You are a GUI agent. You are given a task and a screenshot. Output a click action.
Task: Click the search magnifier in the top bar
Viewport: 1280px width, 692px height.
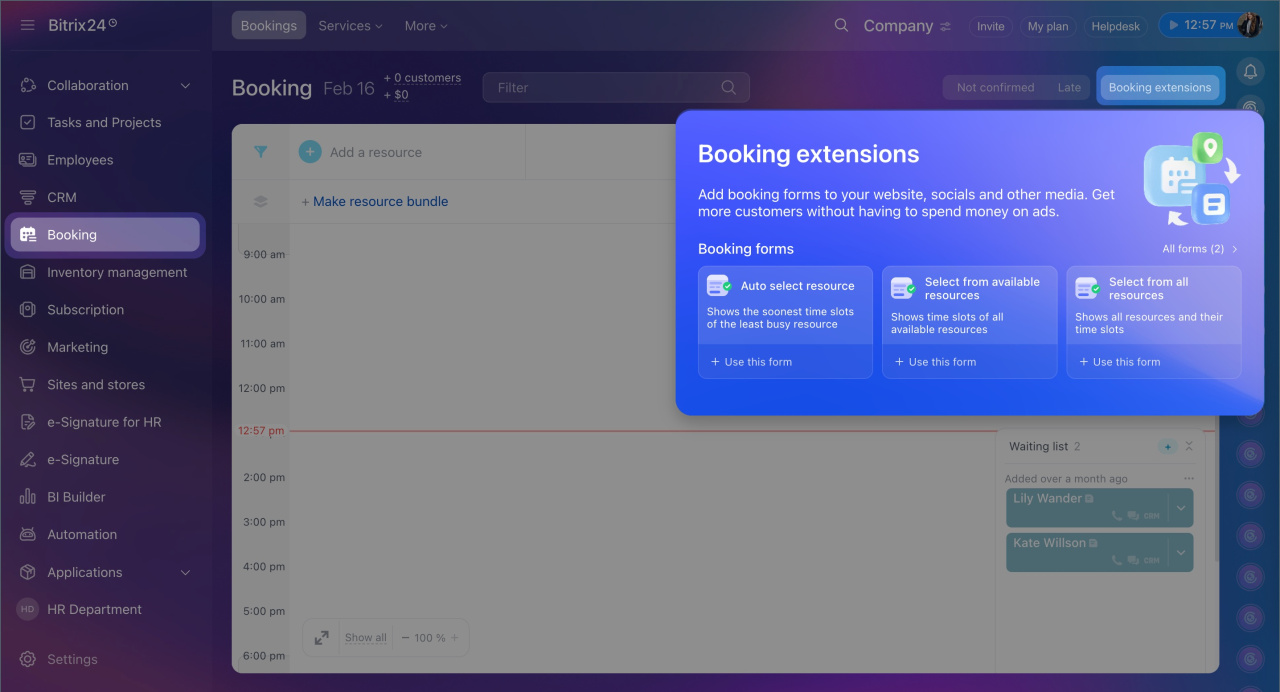(x=841, y=25)
